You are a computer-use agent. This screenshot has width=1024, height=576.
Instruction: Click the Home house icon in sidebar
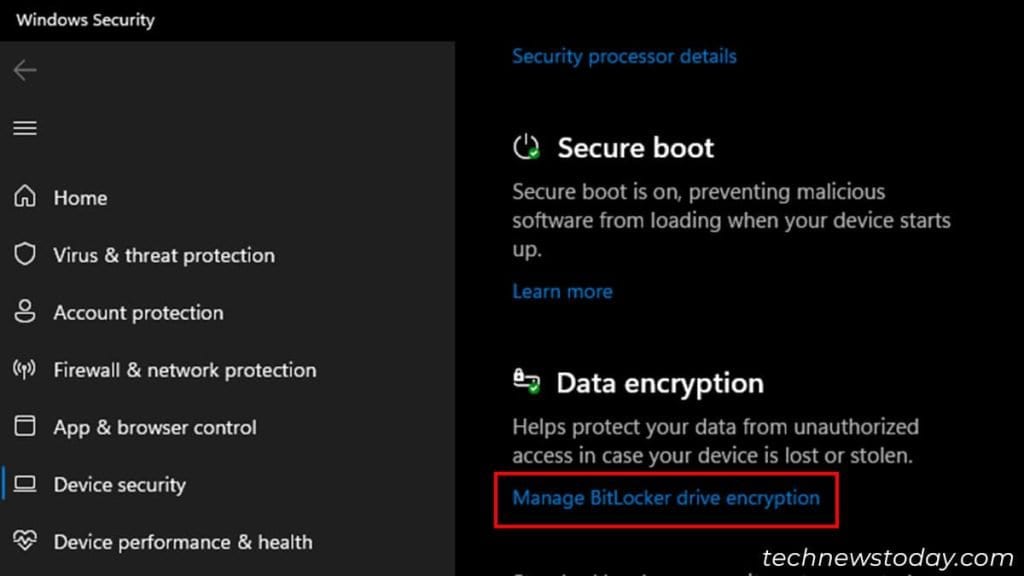[x=23, y=197]
